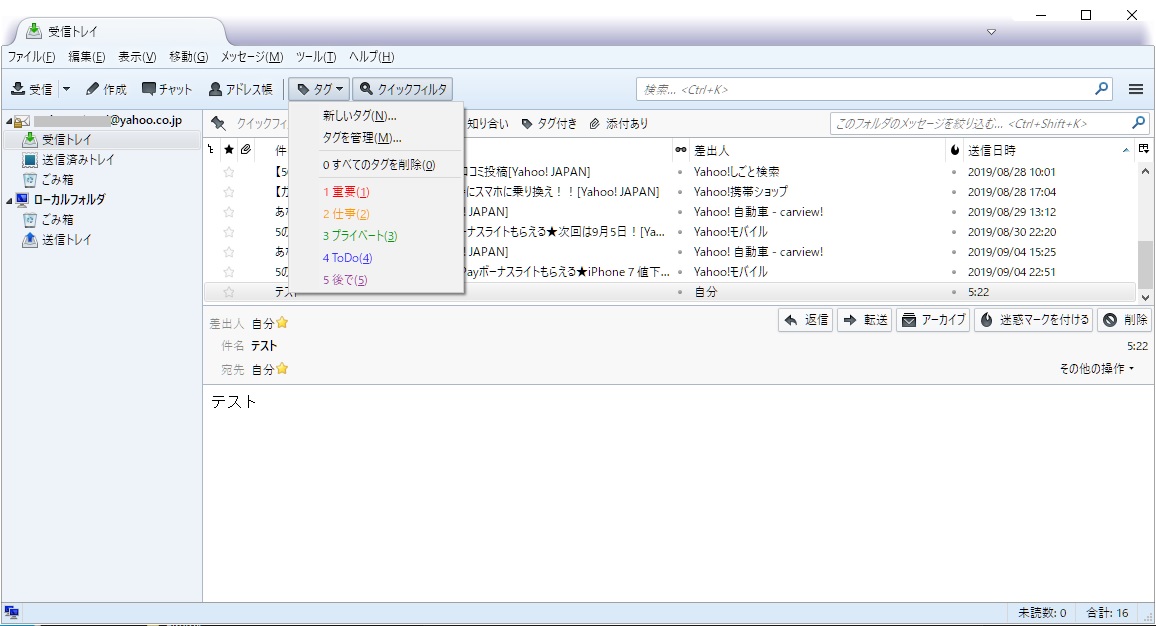Open the hamburger application menu
The image size is (1156, 626).
point(1136,89)
